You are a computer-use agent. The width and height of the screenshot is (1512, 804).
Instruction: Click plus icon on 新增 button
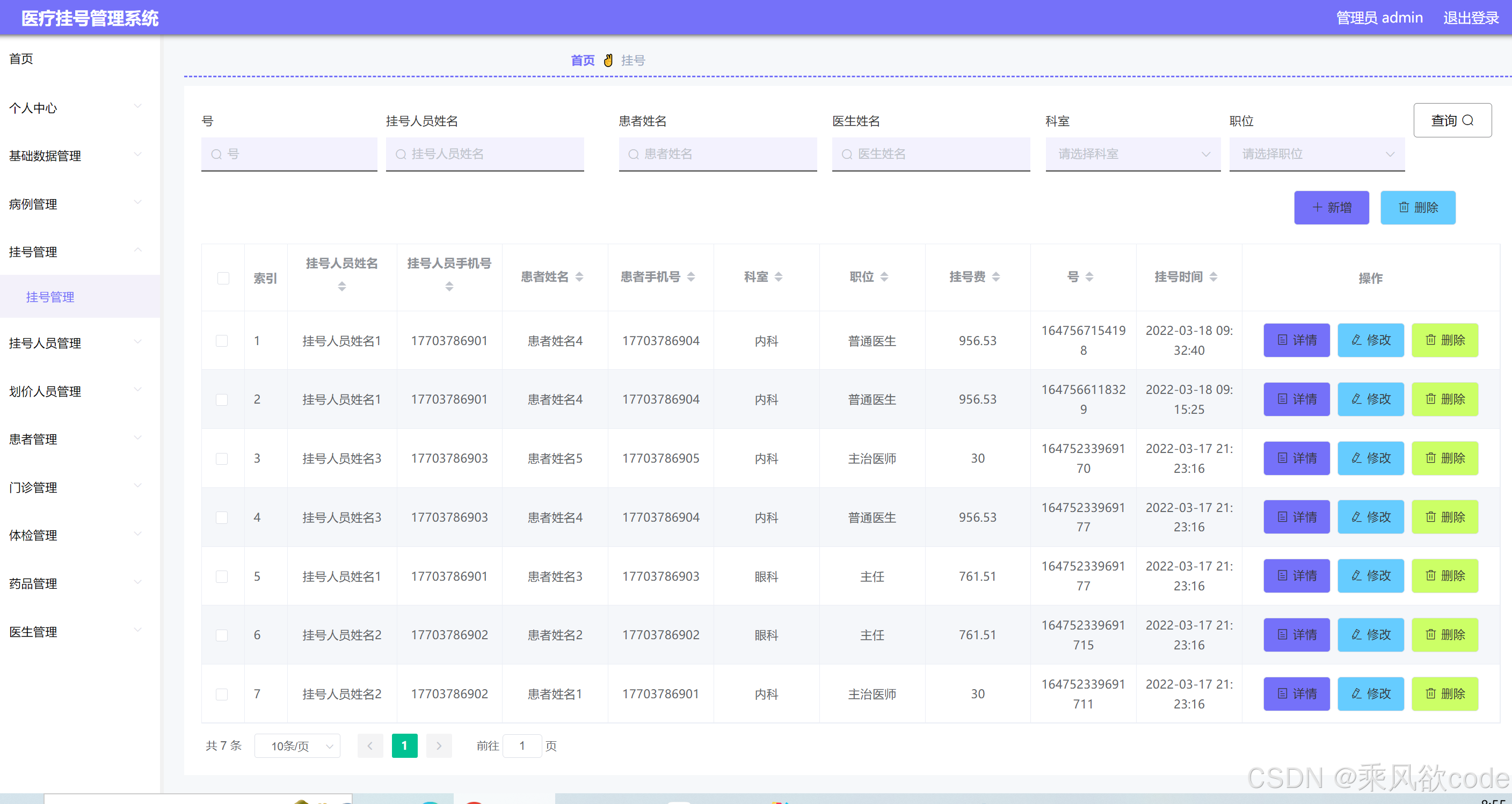(1317, 207)
